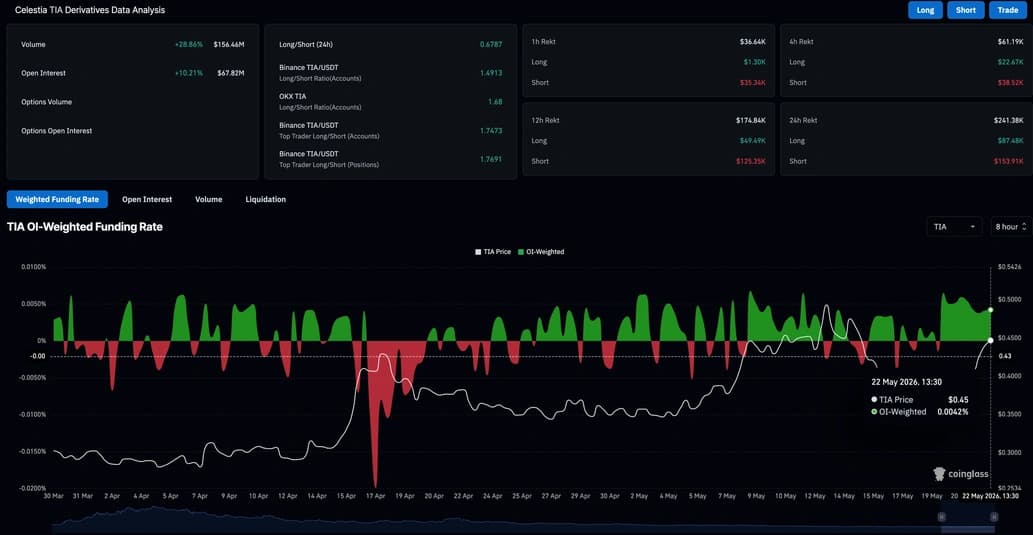Grab the left range slider handle

coord(941,517)
